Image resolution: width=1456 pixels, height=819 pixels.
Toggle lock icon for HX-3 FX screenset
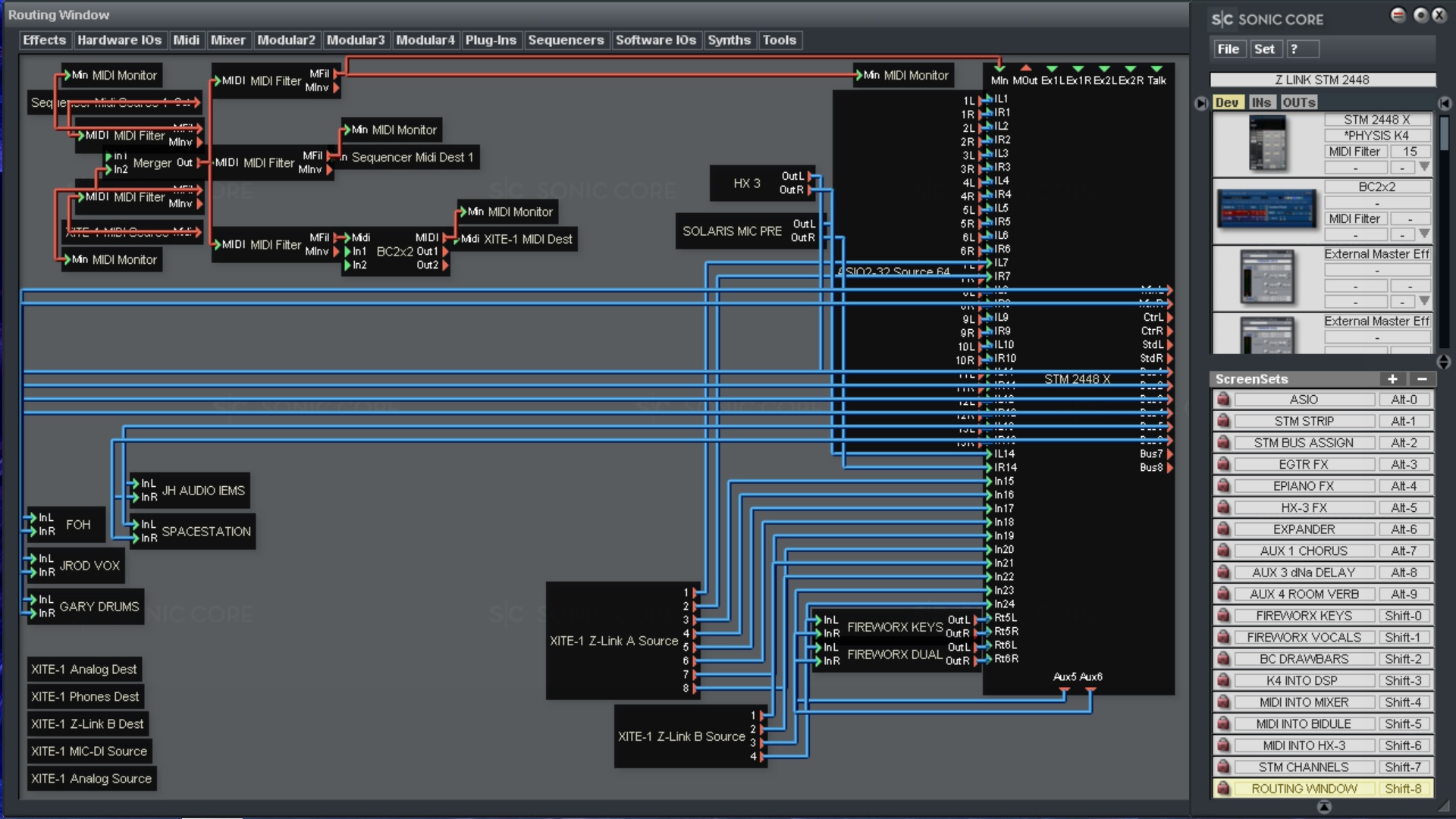1222,507
